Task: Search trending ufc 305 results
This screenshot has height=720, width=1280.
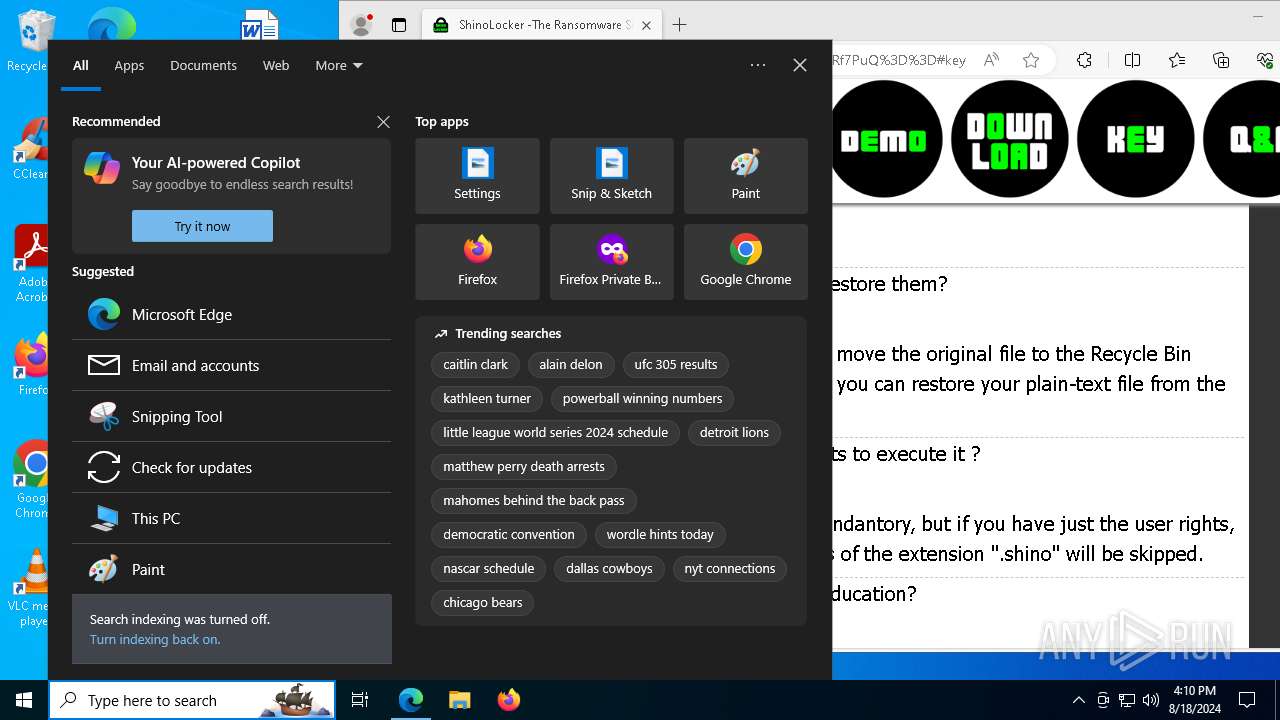Action: pos(676,364)
